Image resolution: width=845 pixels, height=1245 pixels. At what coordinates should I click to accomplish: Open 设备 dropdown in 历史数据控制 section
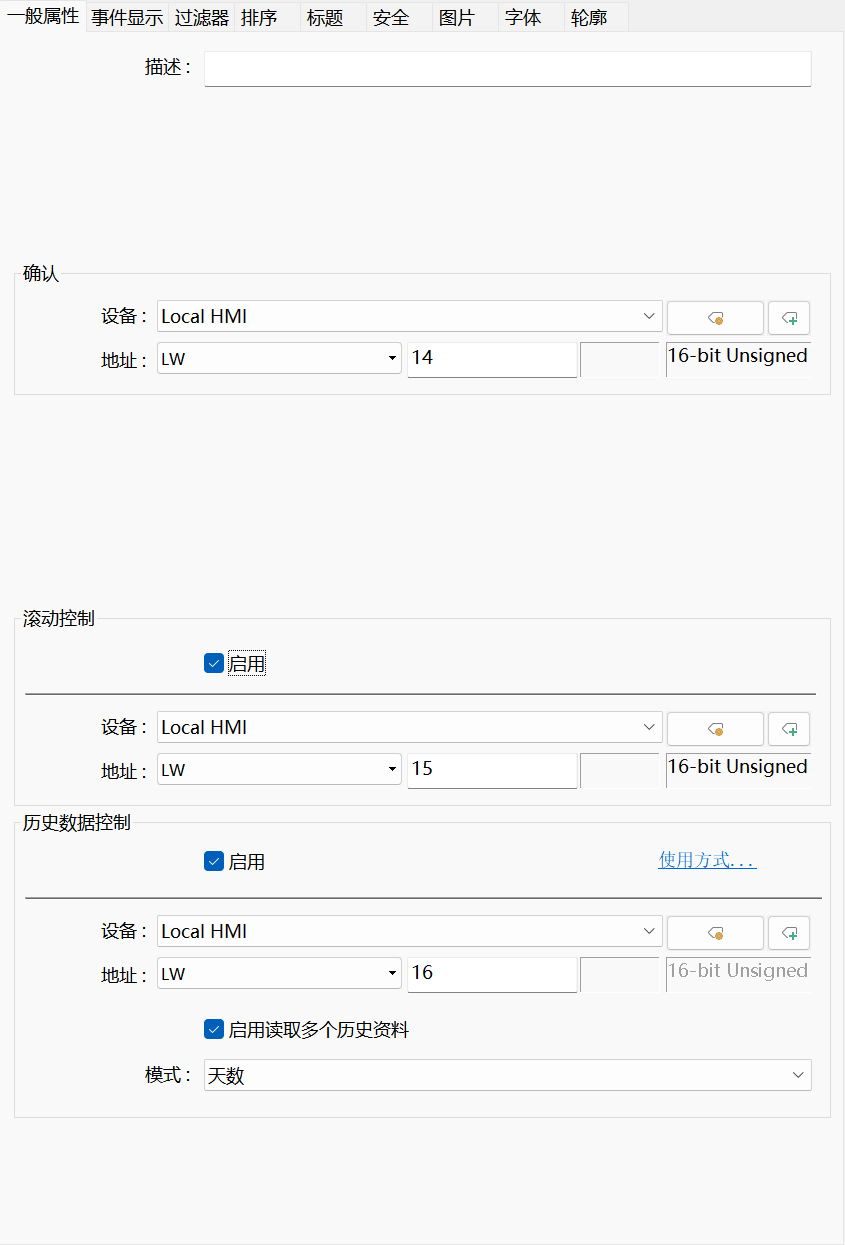410,931
